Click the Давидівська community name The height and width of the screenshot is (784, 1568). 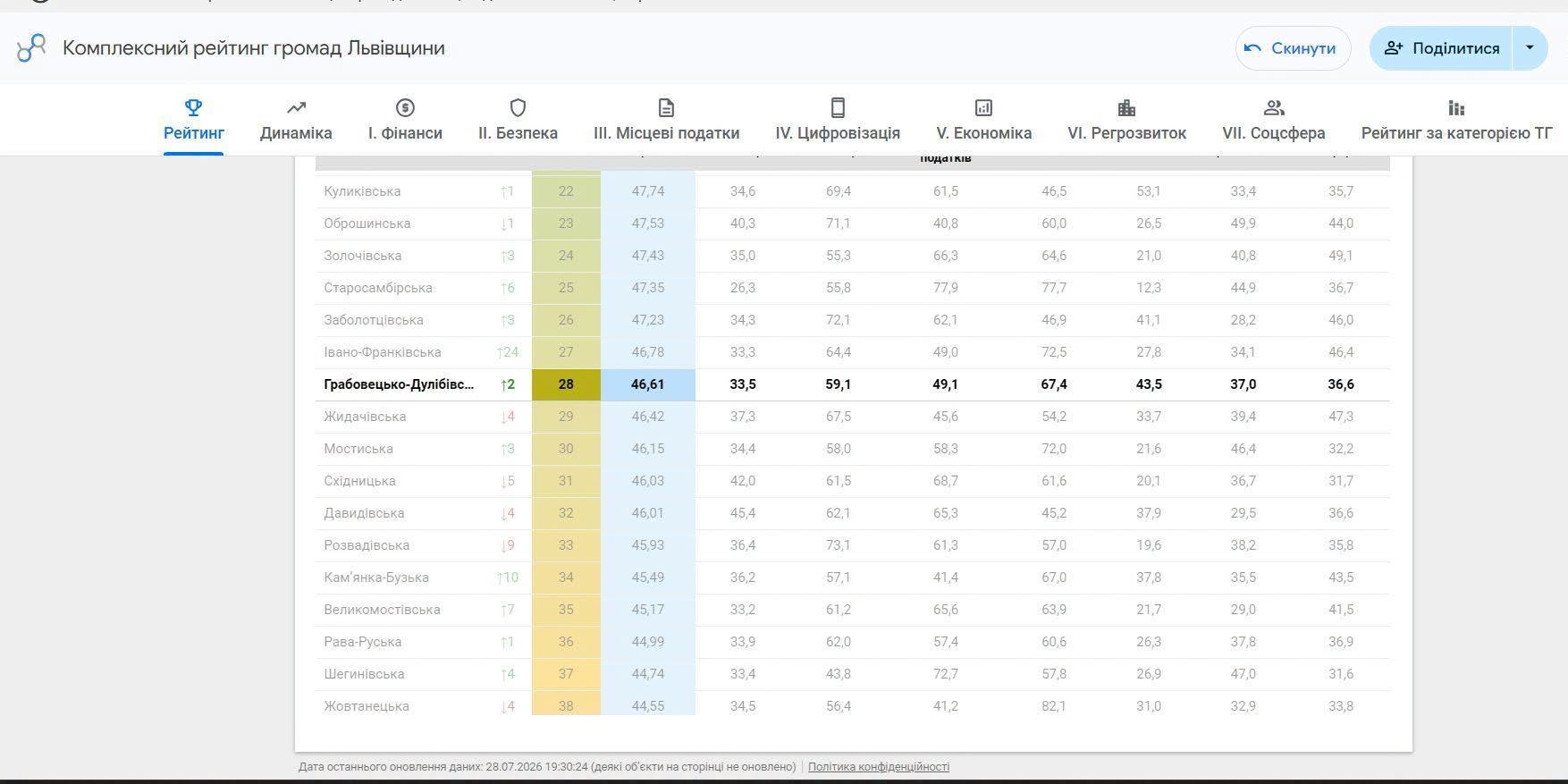click(x=364, y=513)
